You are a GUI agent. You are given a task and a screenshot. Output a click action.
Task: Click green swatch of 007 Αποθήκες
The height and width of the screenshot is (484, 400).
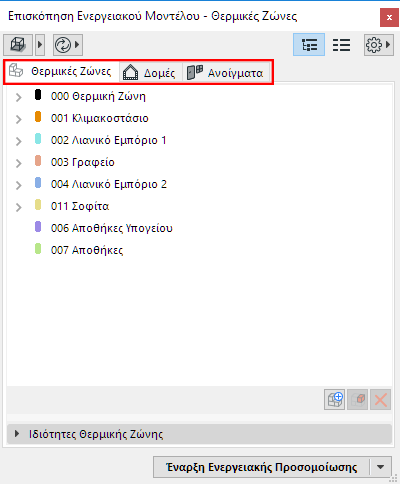[x=38, y=249]
